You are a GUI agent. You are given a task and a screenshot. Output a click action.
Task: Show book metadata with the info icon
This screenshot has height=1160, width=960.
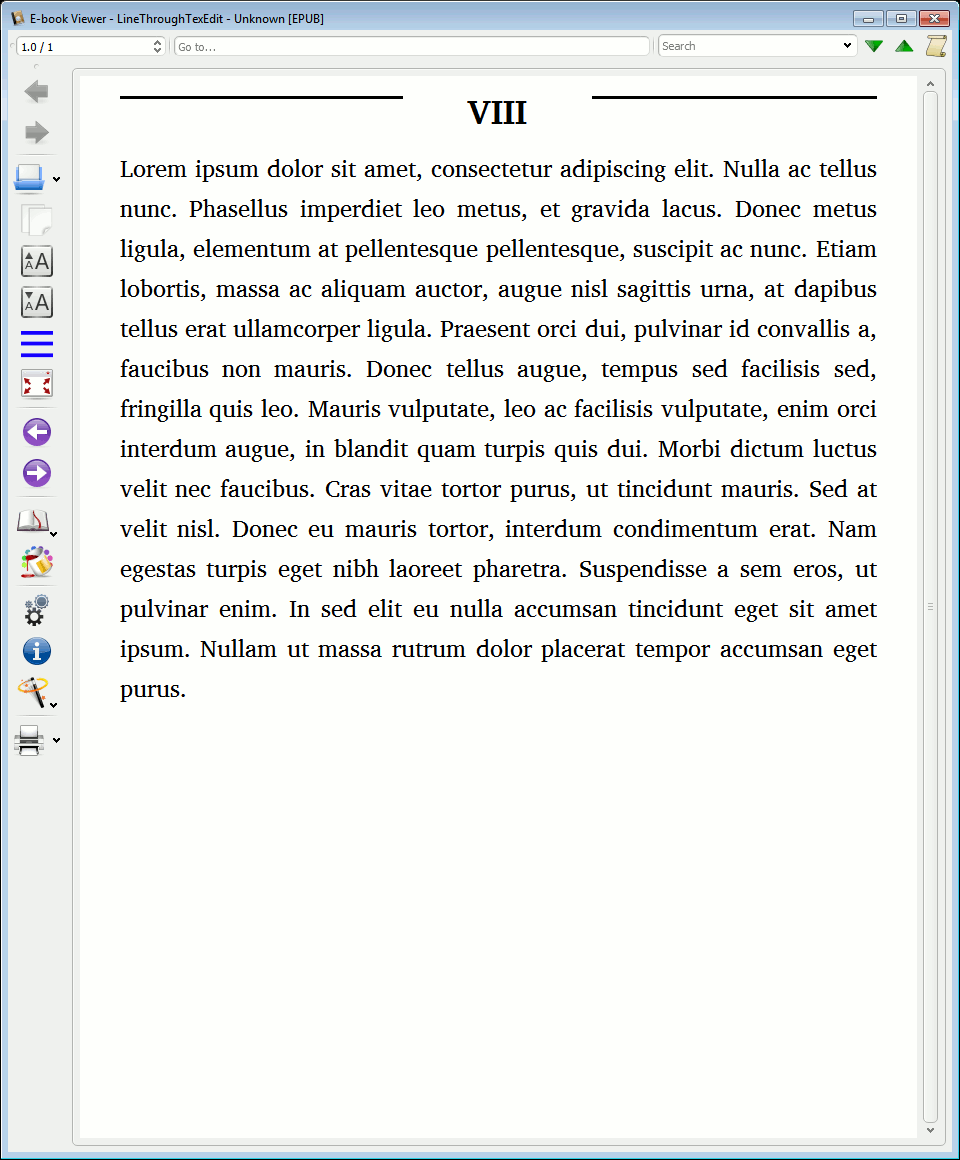click(x=36, y=652)
